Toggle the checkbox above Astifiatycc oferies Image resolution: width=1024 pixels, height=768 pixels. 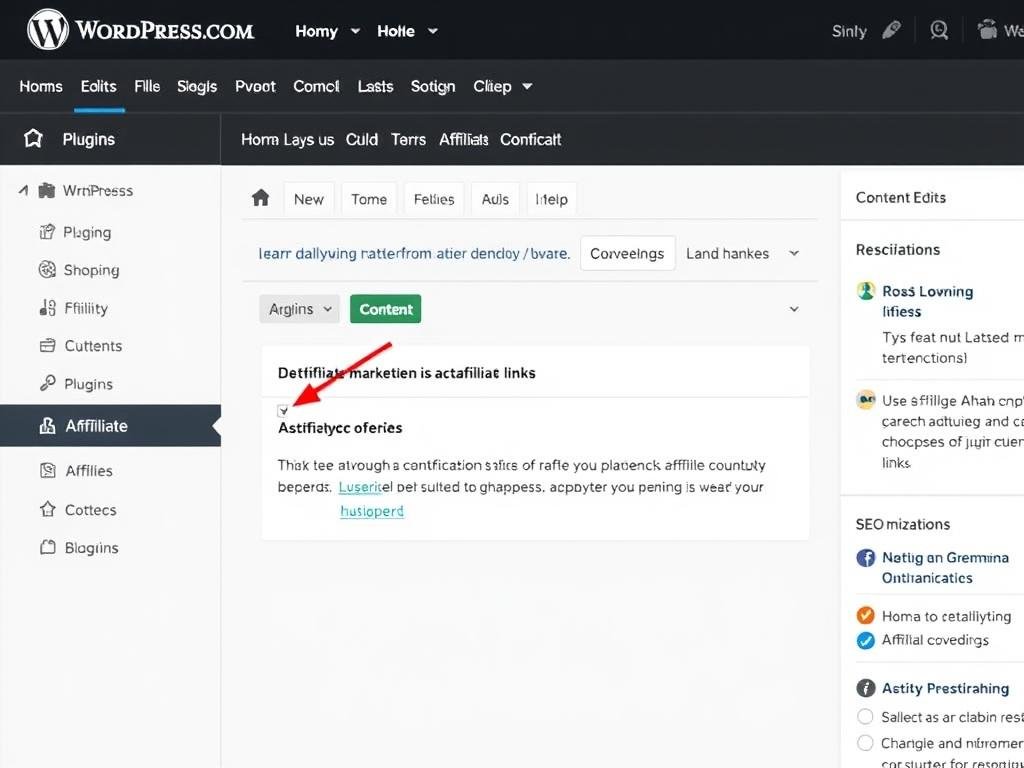283,410
